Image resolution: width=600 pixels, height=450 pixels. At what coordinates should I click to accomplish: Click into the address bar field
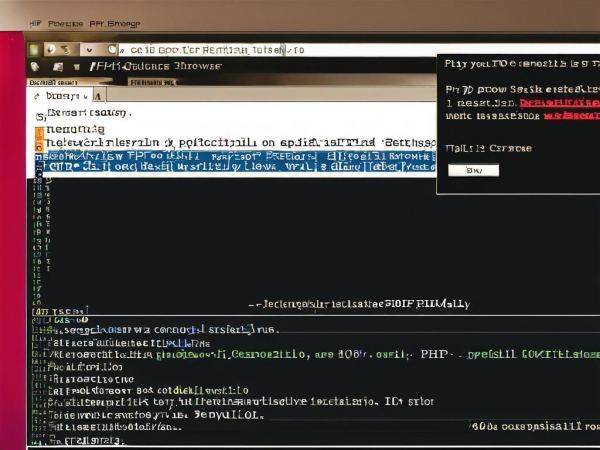tap(360, 50)
